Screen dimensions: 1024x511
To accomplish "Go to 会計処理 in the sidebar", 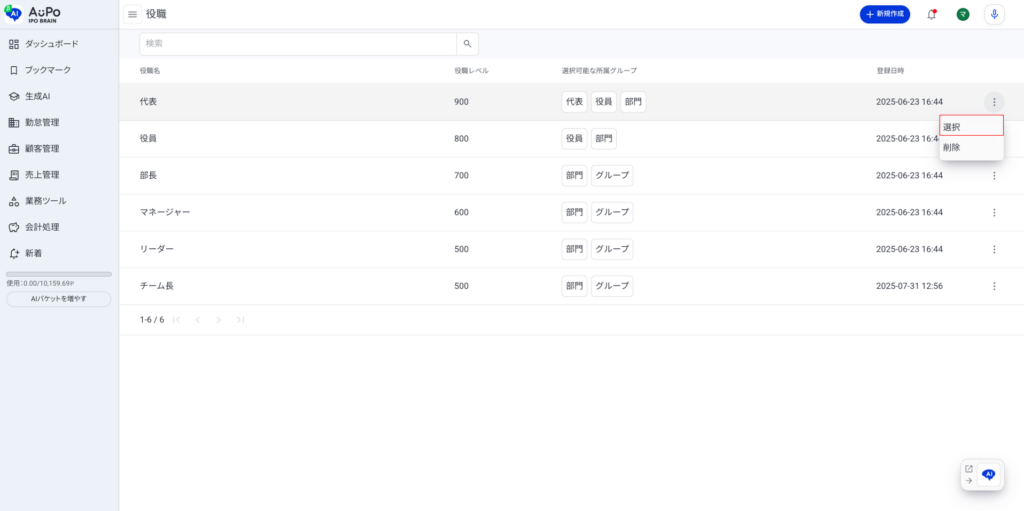I will pos(42,227).
